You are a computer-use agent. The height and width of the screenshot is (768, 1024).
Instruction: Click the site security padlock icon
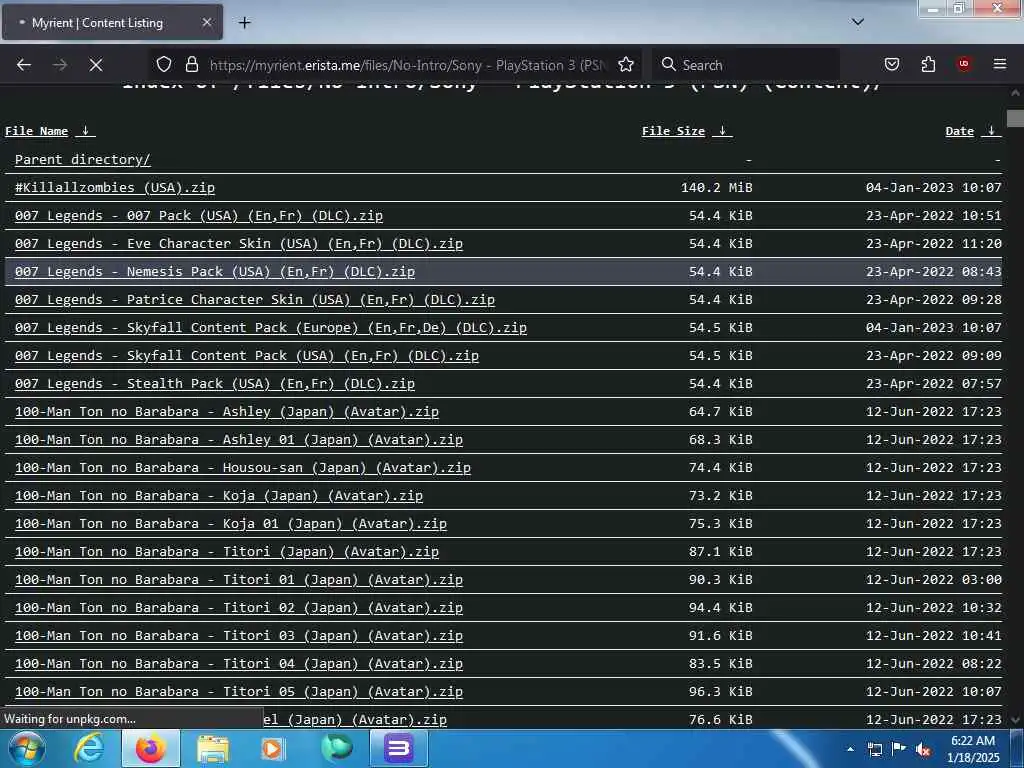[191, 65]
